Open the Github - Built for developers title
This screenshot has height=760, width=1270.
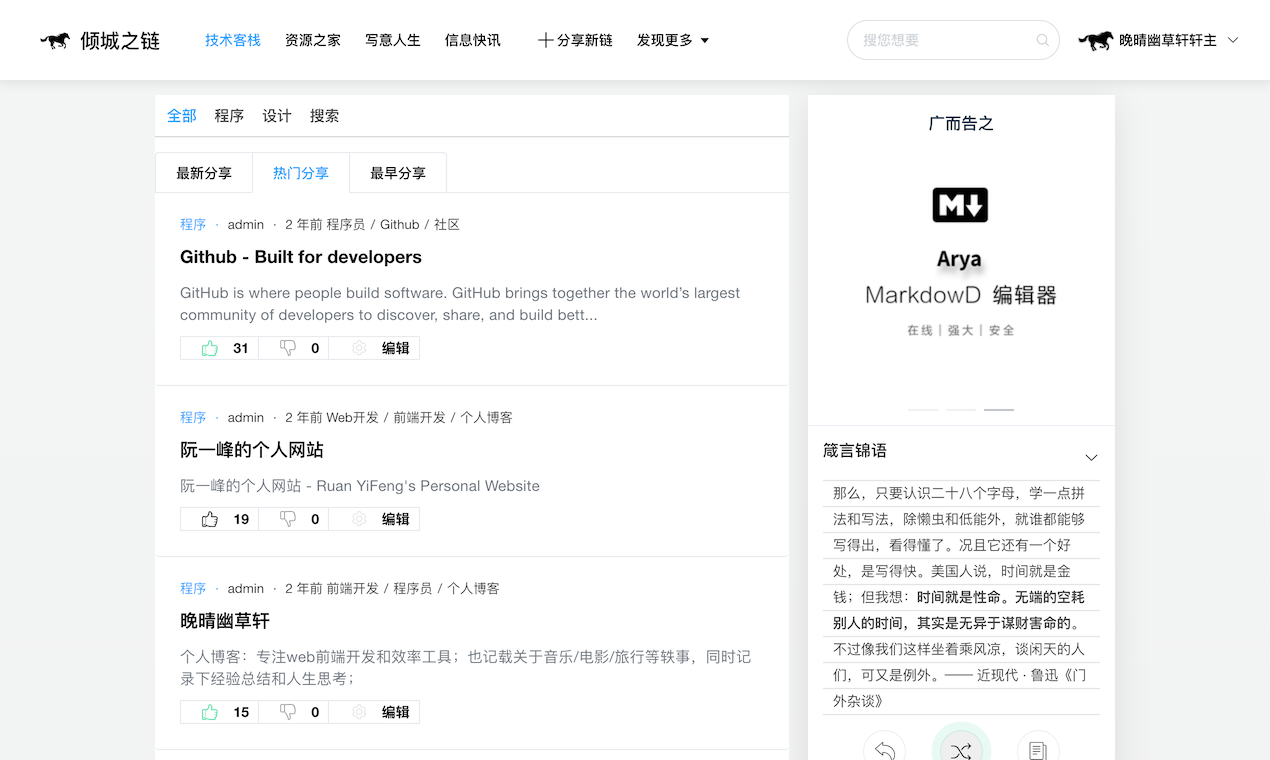(x=301, y=257)
